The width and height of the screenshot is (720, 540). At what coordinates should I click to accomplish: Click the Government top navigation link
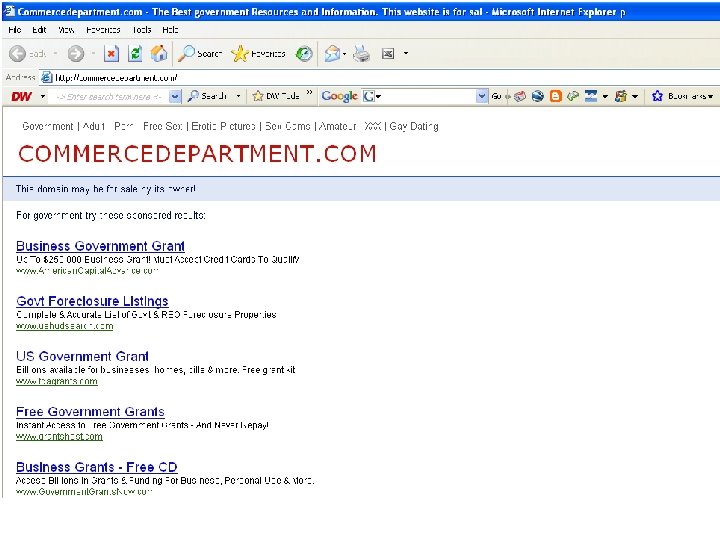pyautogui.click(x=48, y=126)
